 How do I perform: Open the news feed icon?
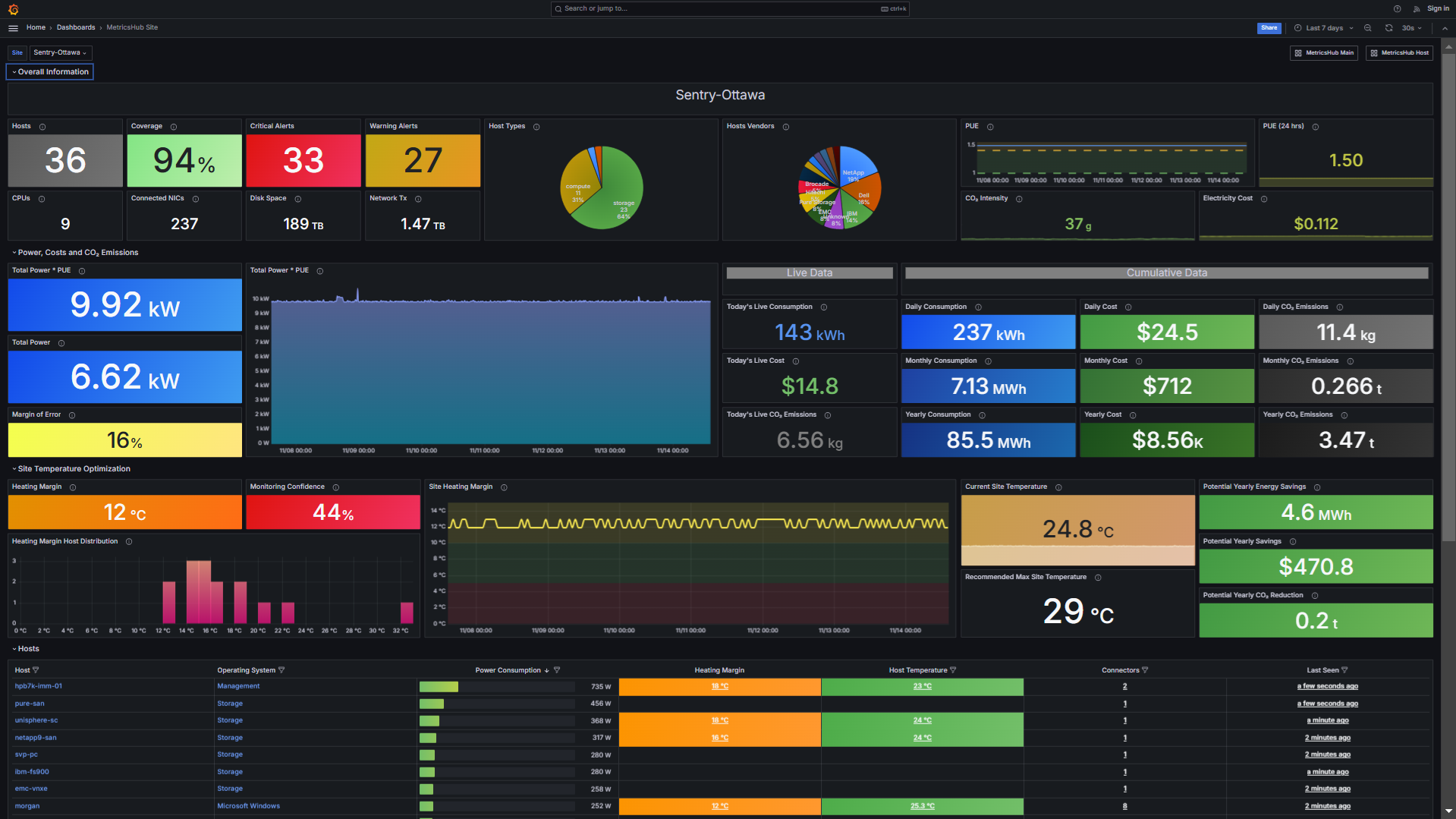coord(1416,9)
